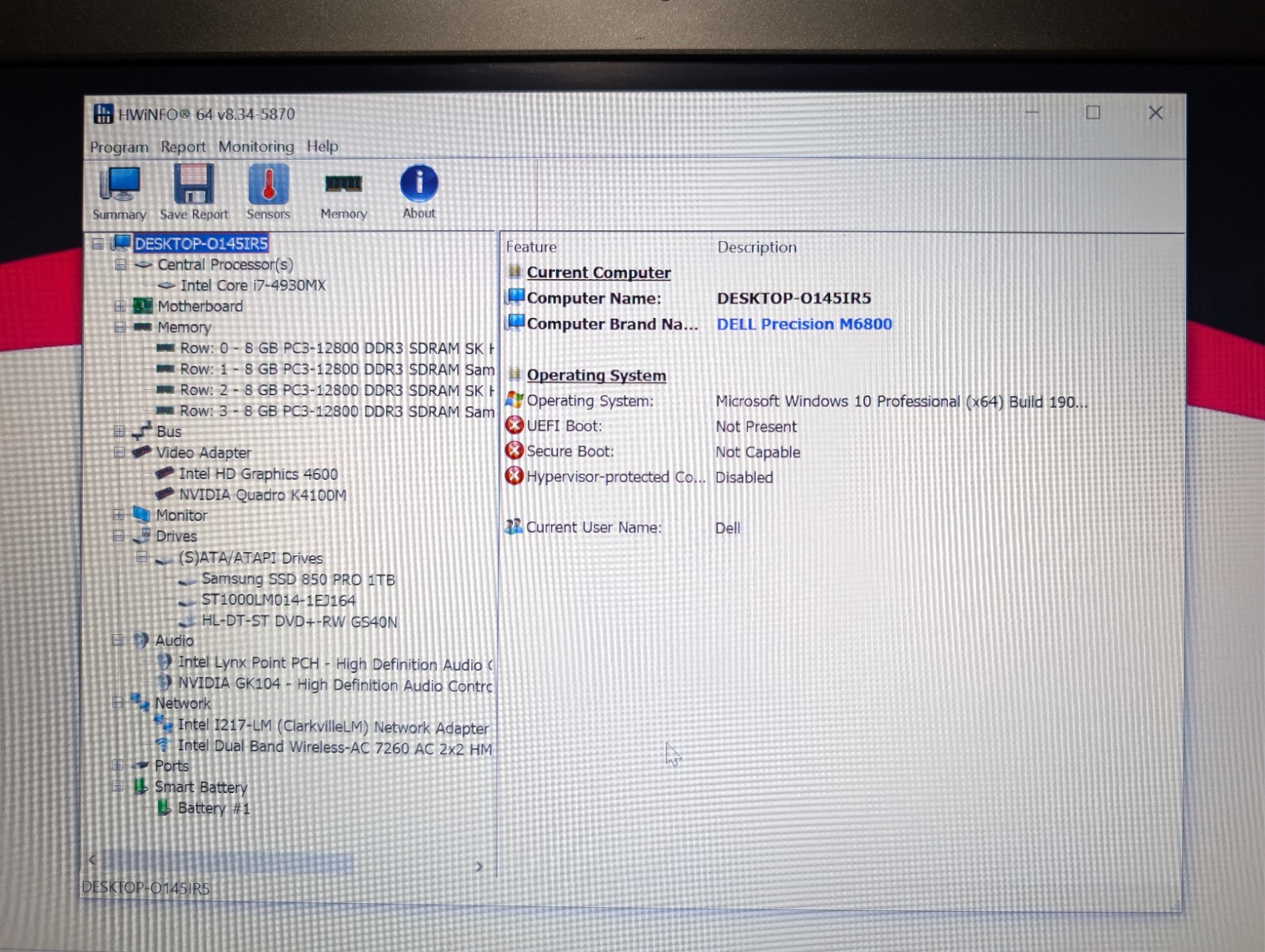
Task: Open the Program menu
Action: [x=119, y=147]
